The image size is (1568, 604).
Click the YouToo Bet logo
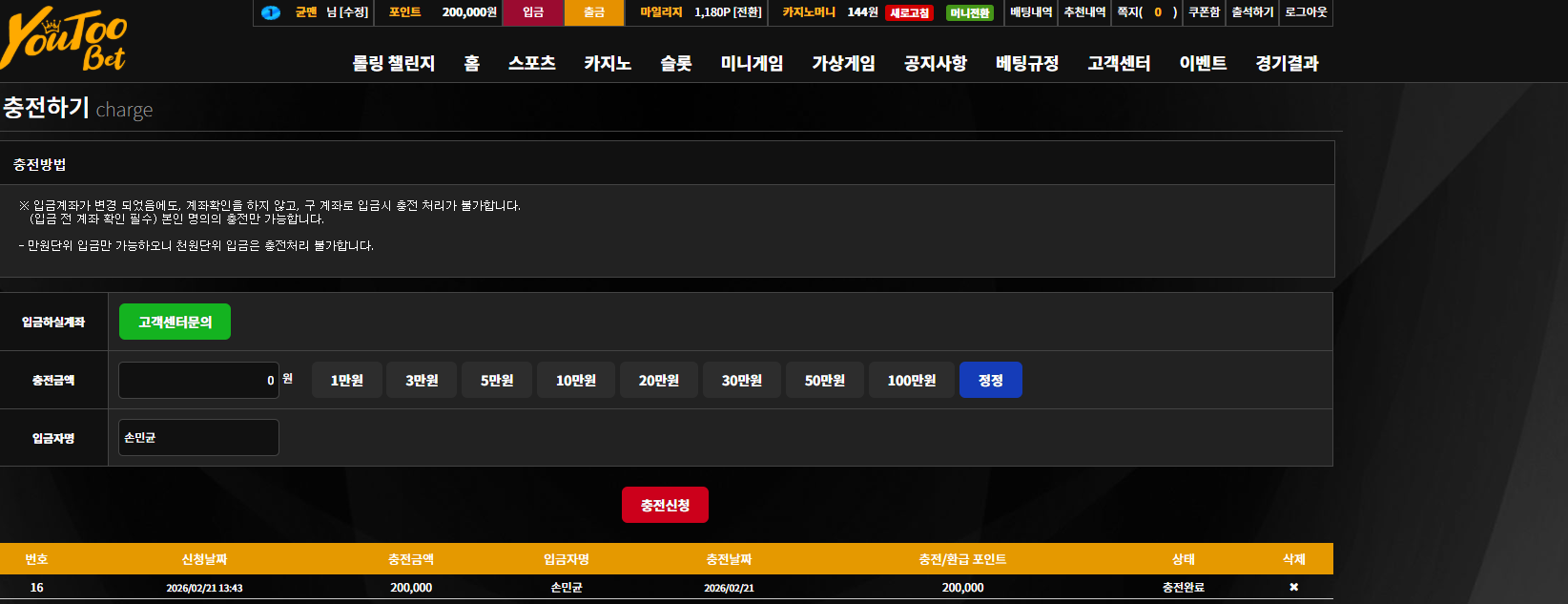(x=64, y=40)
